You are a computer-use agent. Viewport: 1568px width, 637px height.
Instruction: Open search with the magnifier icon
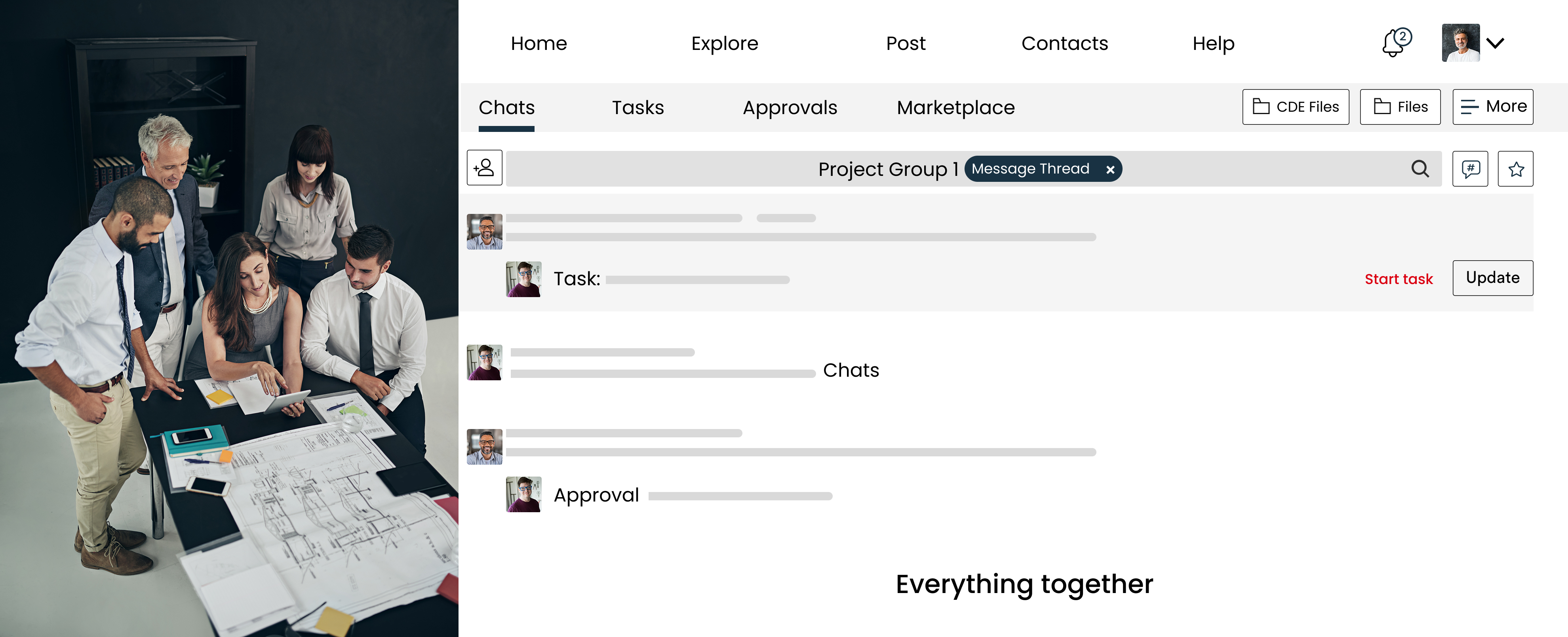pyautogui.click(x=1421, y=169)
